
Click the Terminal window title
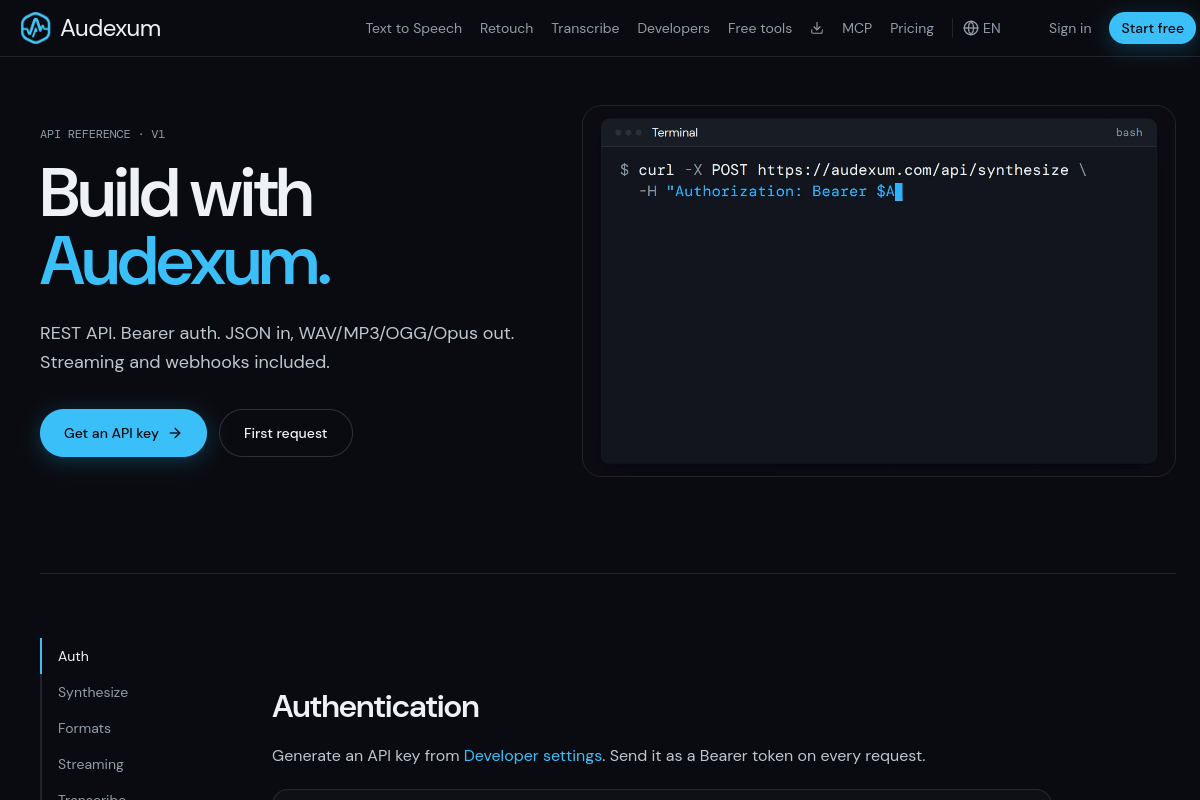pos(675,133)
